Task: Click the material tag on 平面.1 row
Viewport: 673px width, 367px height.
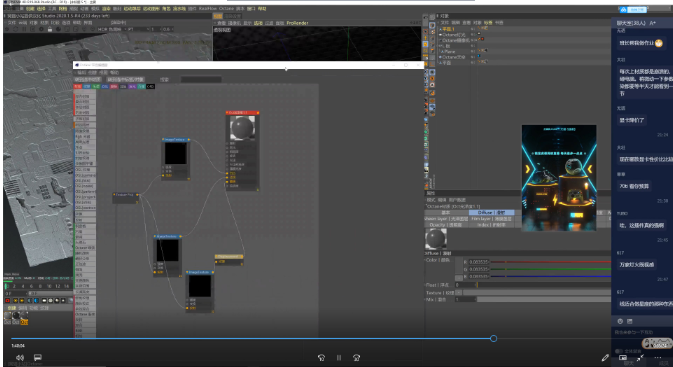Action: point(485,28)
